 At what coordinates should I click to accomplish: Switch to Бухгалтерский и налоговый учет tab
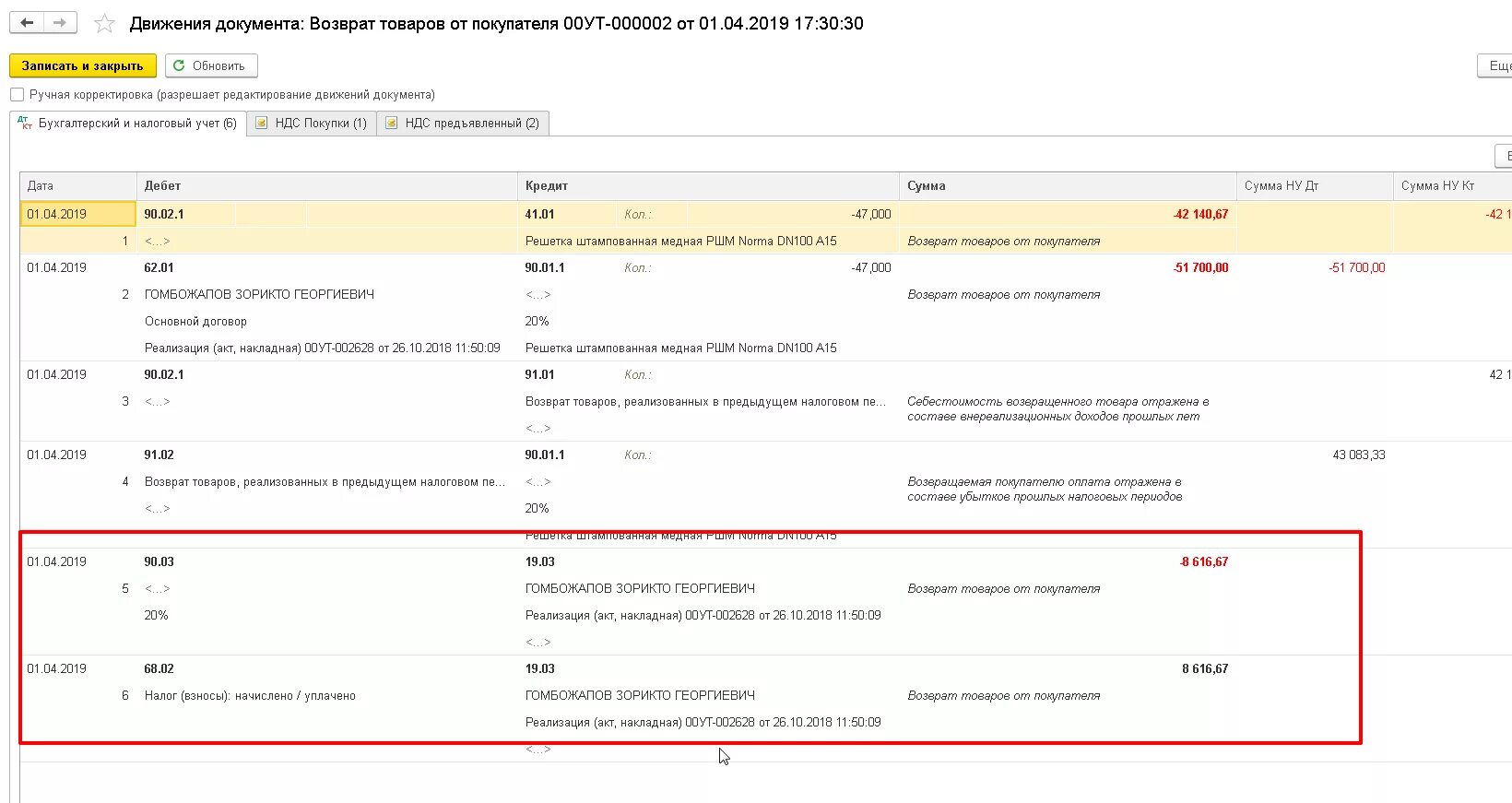point(128,123)
